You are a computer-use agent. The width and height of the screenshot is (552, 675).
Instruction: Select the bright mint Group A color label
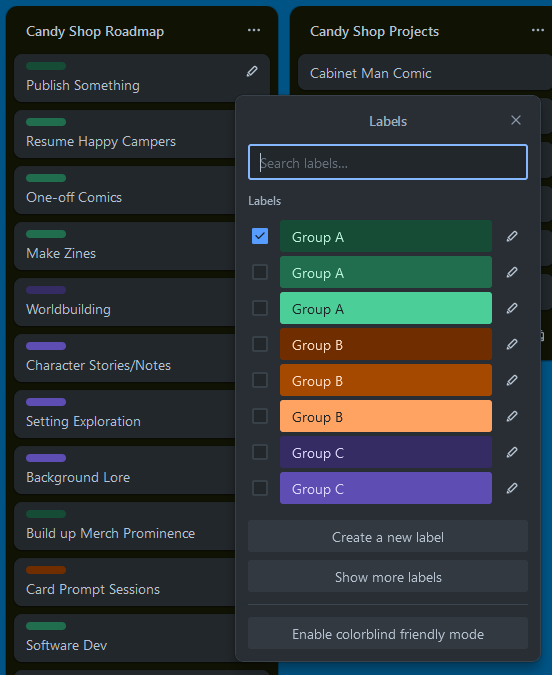[386, 308]
